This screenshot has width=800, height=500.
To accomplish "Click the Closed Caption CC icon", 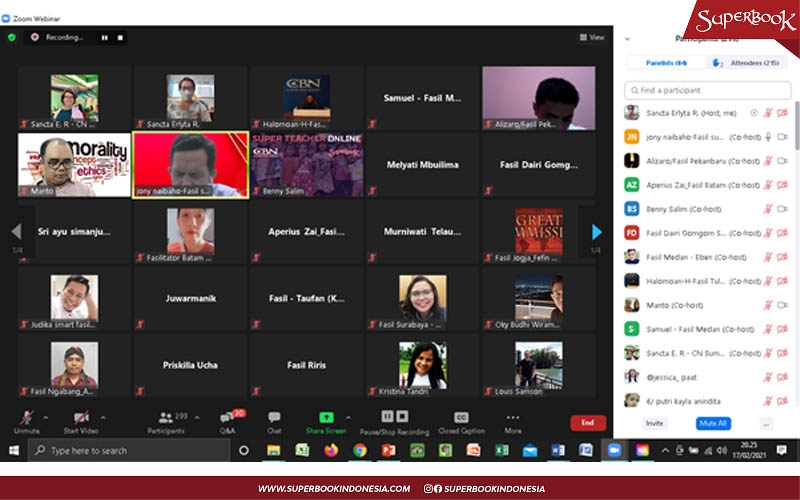I will [x=461, y=417].
